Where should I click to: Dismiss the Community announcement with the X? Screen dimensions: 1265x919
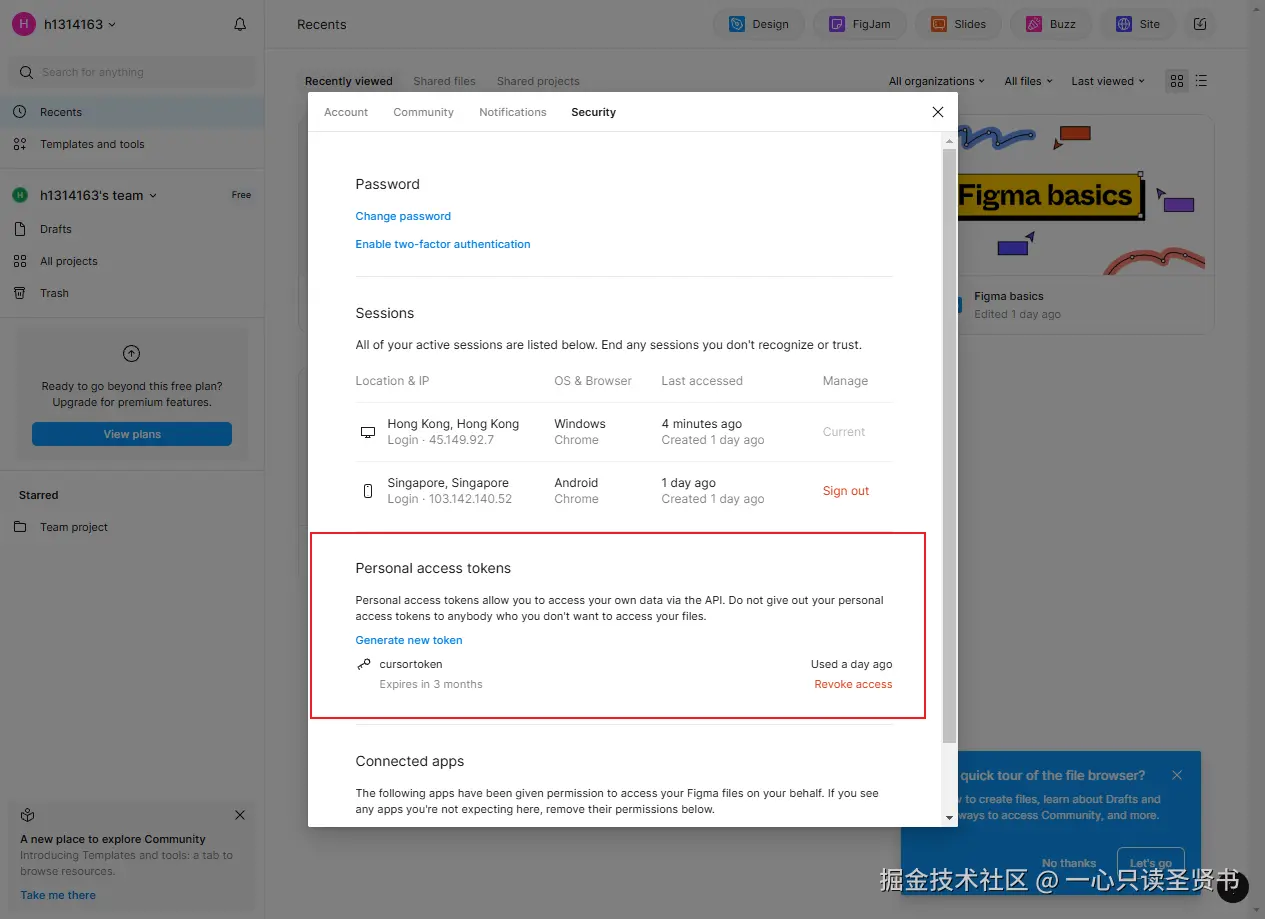(x=240, y=815)
